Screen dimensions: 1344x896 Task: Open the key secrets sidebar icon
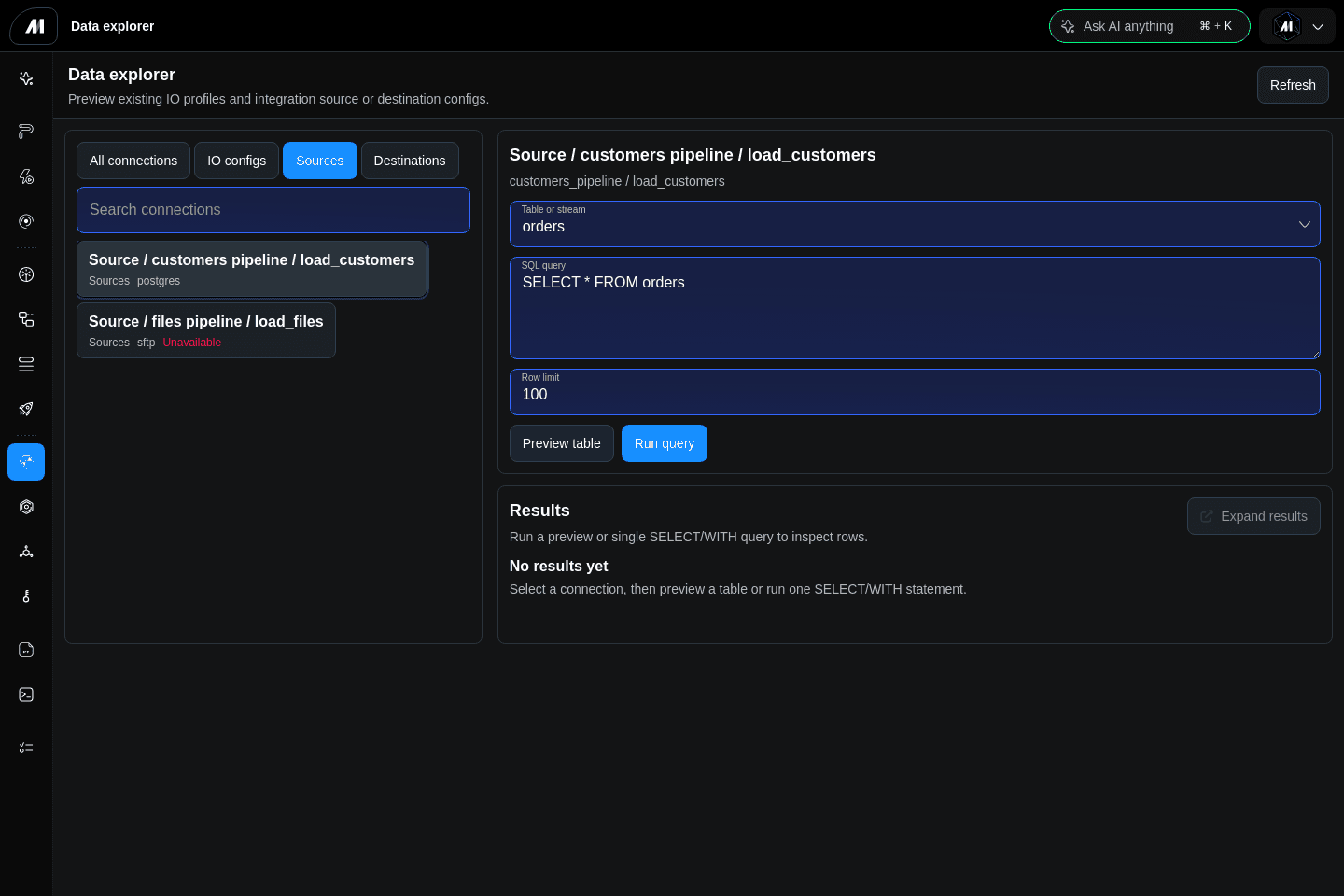26,596
